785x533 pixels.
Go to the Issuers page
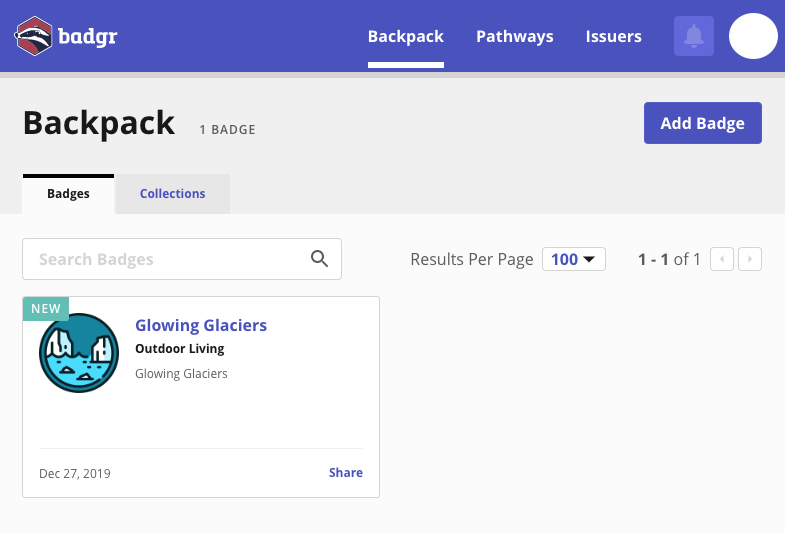(x=613, y=36)
